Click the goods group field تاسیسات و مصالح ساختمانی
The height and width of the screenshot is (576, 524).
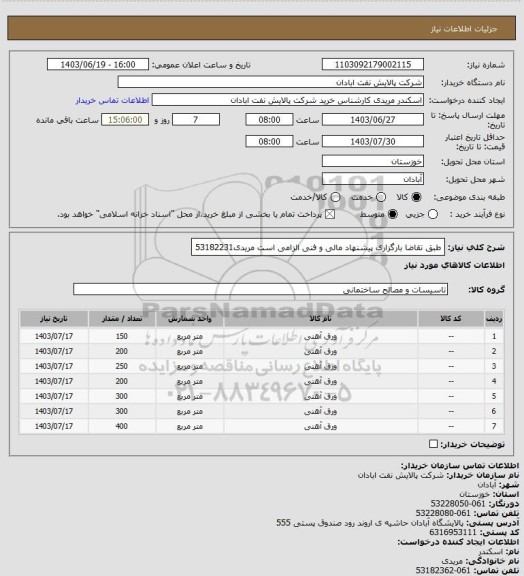(260, 289)
